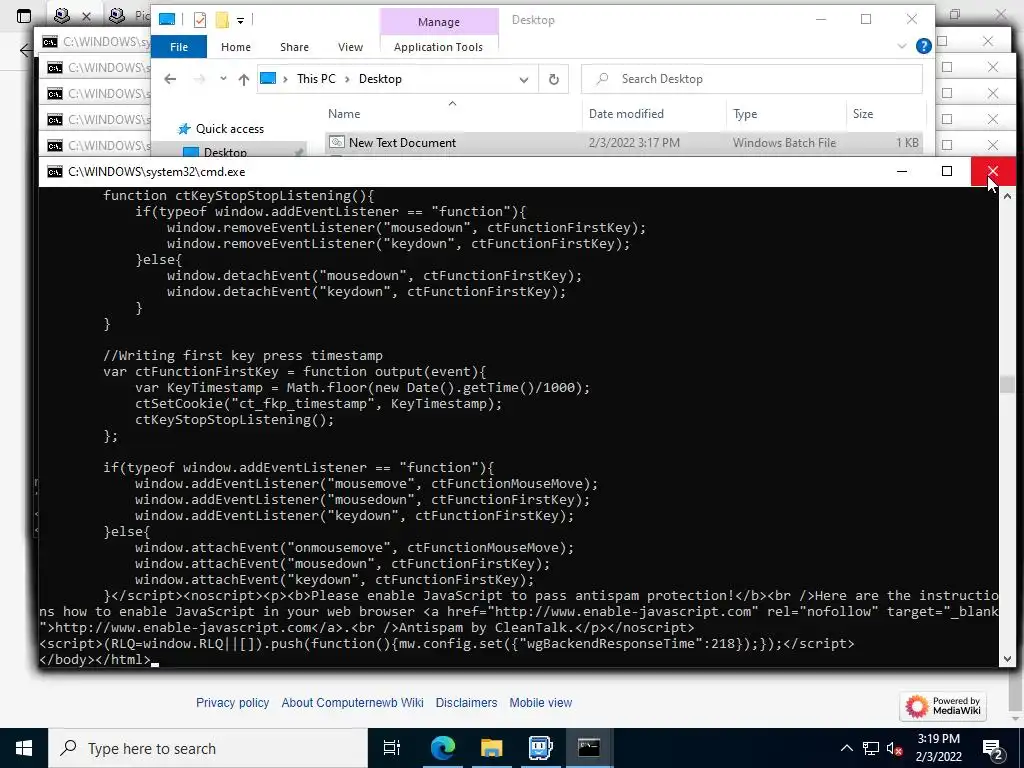Open Command Prompt taskbar icon
This screenshot has height=768, width=1024.
589,748
